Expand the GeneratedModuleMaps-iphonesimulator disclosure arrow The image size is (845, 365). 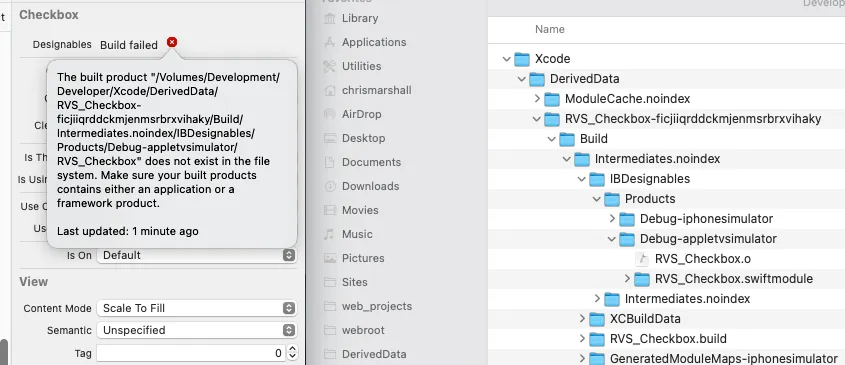(x=582, y=358)
